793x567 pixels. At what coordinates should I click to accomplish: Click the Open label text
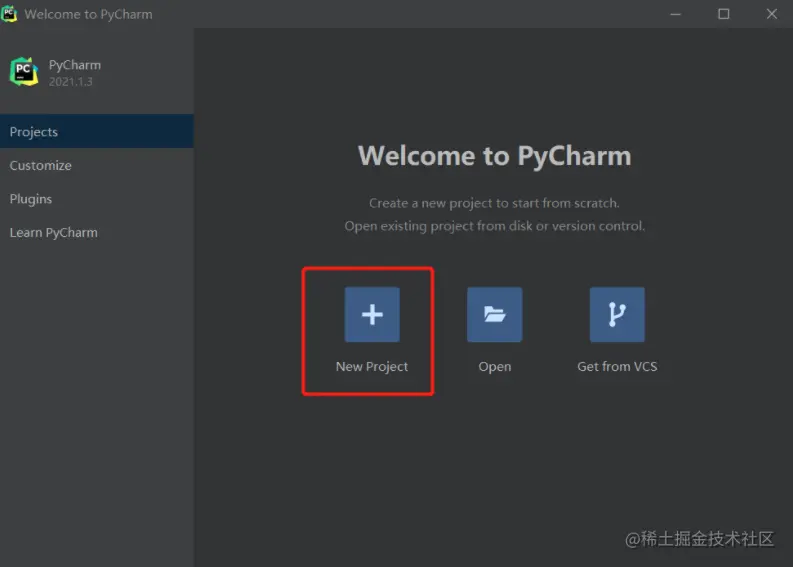[495, 367]
